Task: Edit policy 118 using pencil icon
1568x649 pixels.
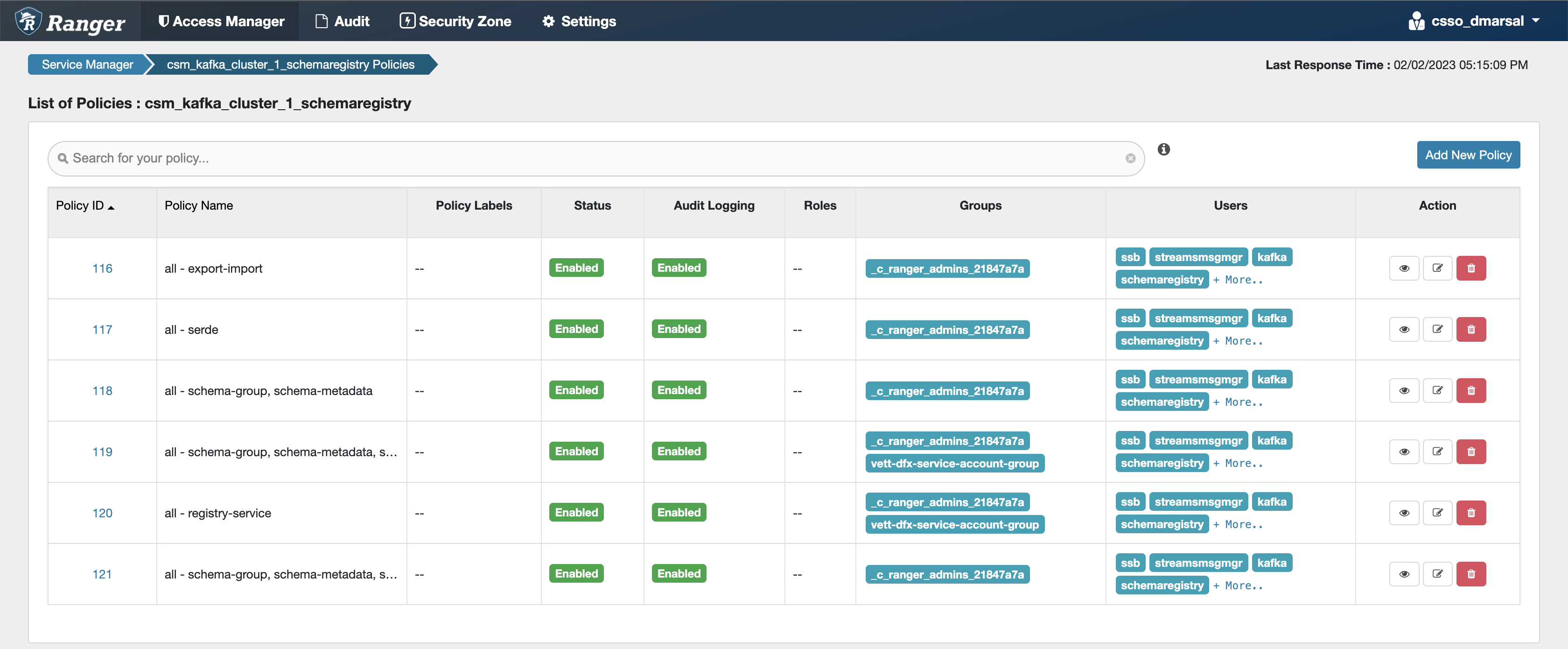Action: point(1437,391)
